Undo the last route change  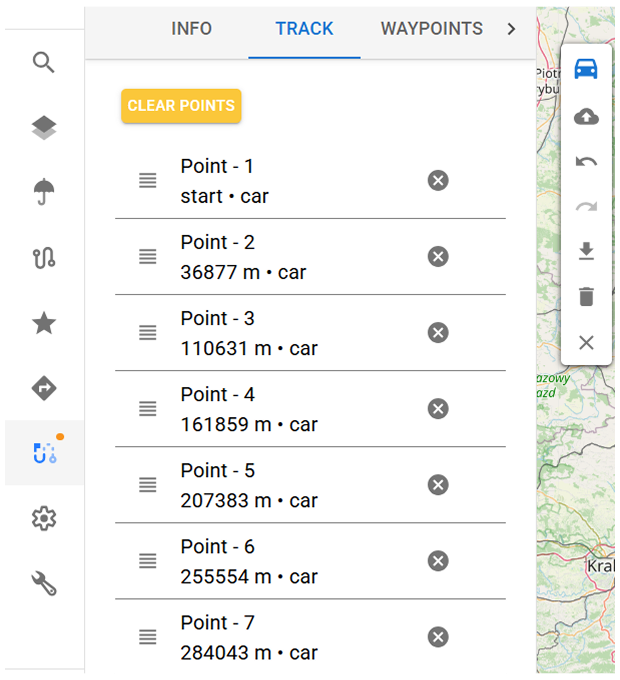point(586,161)
